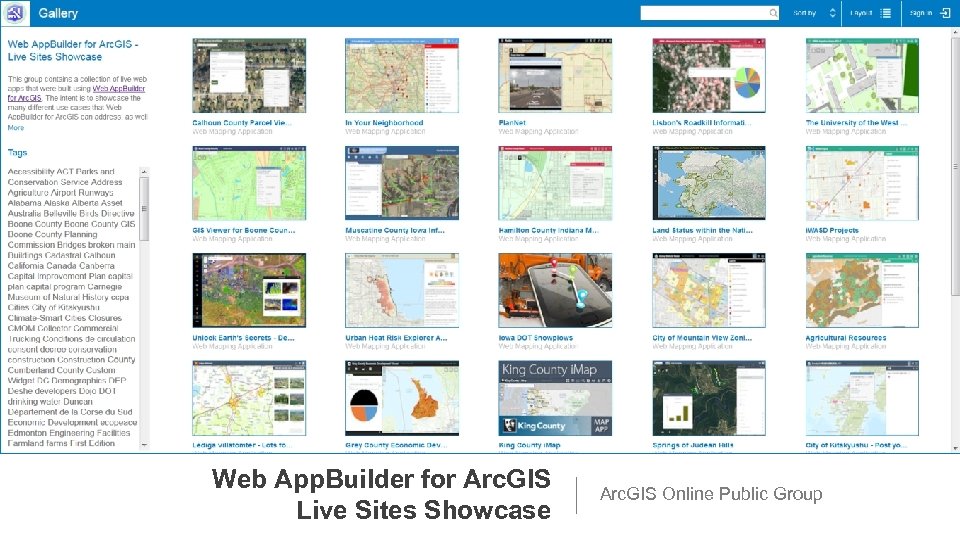Open Ledige villatomter thumbnail
The height and width of the screenshot is (540, 960).
249,398
